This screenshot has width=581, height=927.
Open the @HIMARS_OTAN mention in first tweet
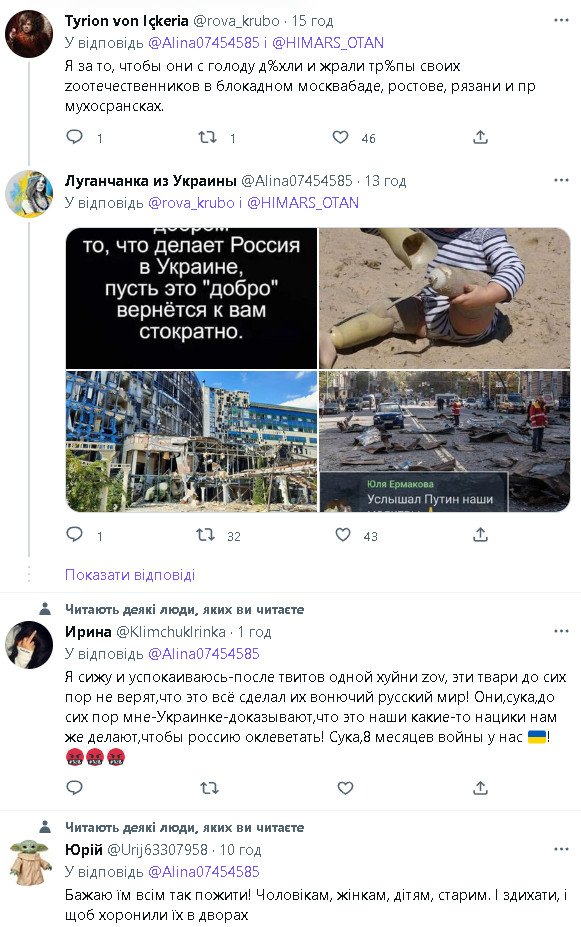pyautogui.click(x=328, y=43)
